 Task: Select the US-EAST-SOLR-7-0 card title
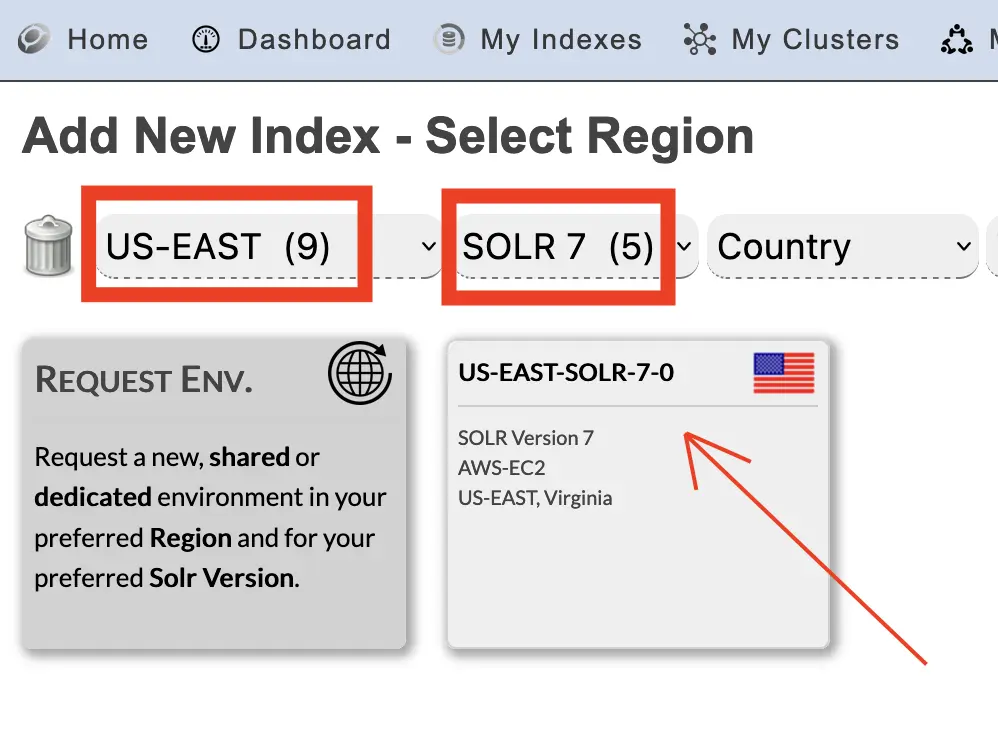[566, 373]
